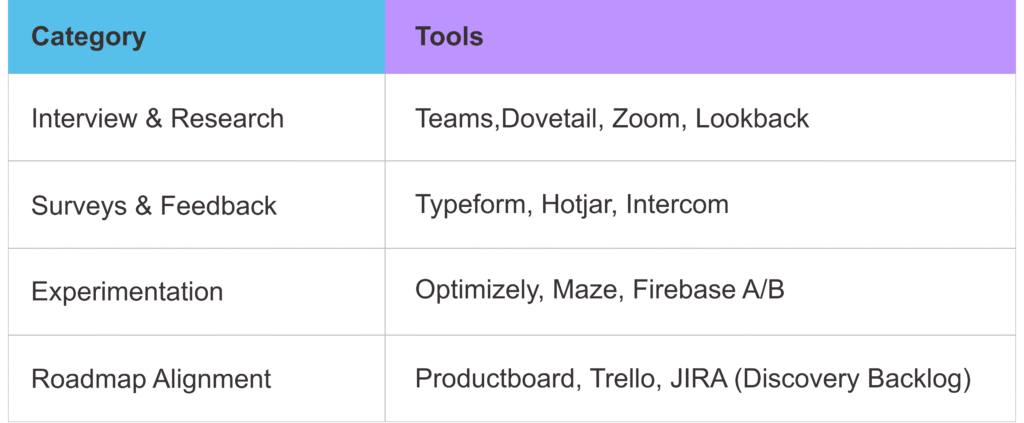Click the Typeform tool name

(x=470, y=206)
